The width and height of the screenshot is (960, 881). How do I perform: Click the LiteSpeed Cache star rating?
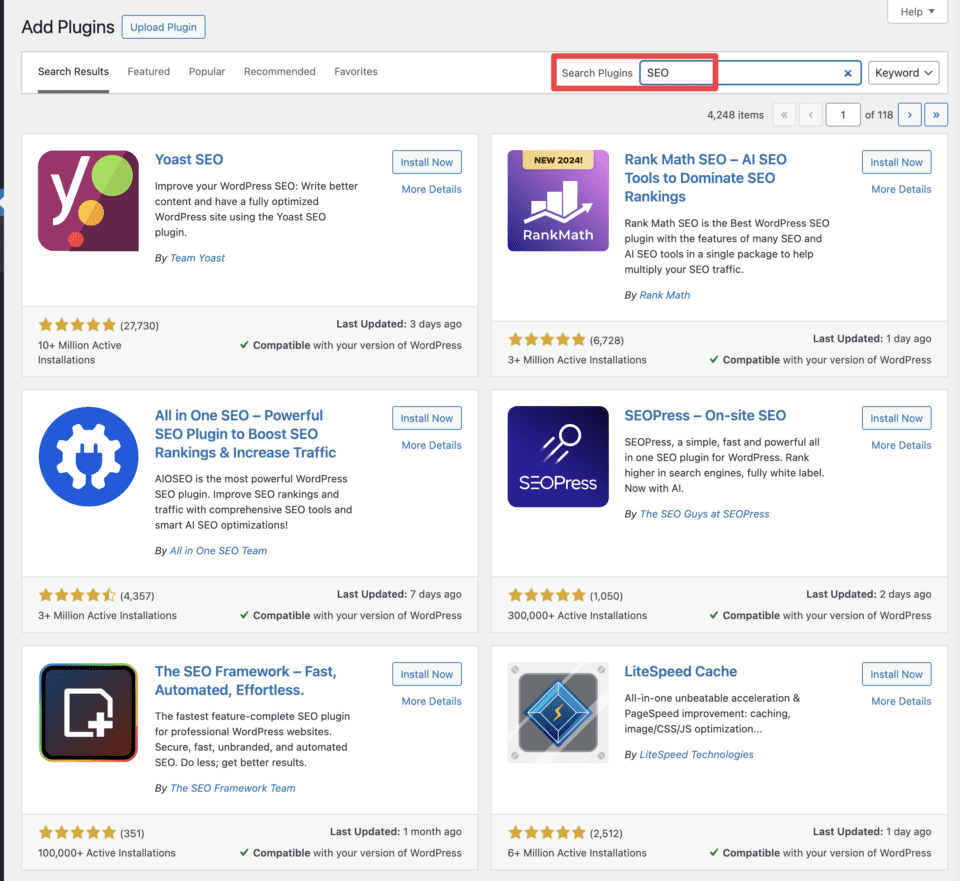click(x=547, y=833)
